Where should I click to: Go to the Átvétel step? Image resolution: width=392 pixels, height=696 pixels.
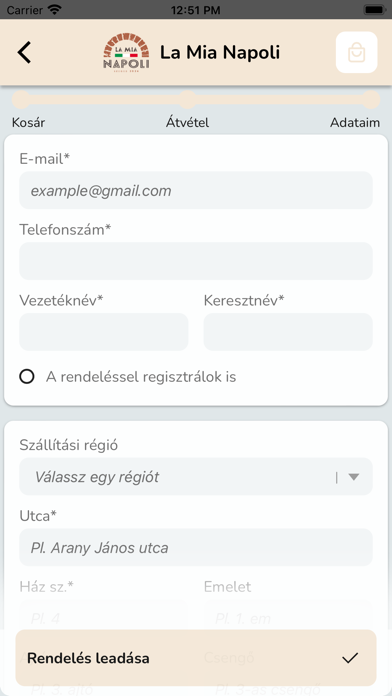pyautogui.click(x=187, y=123)
